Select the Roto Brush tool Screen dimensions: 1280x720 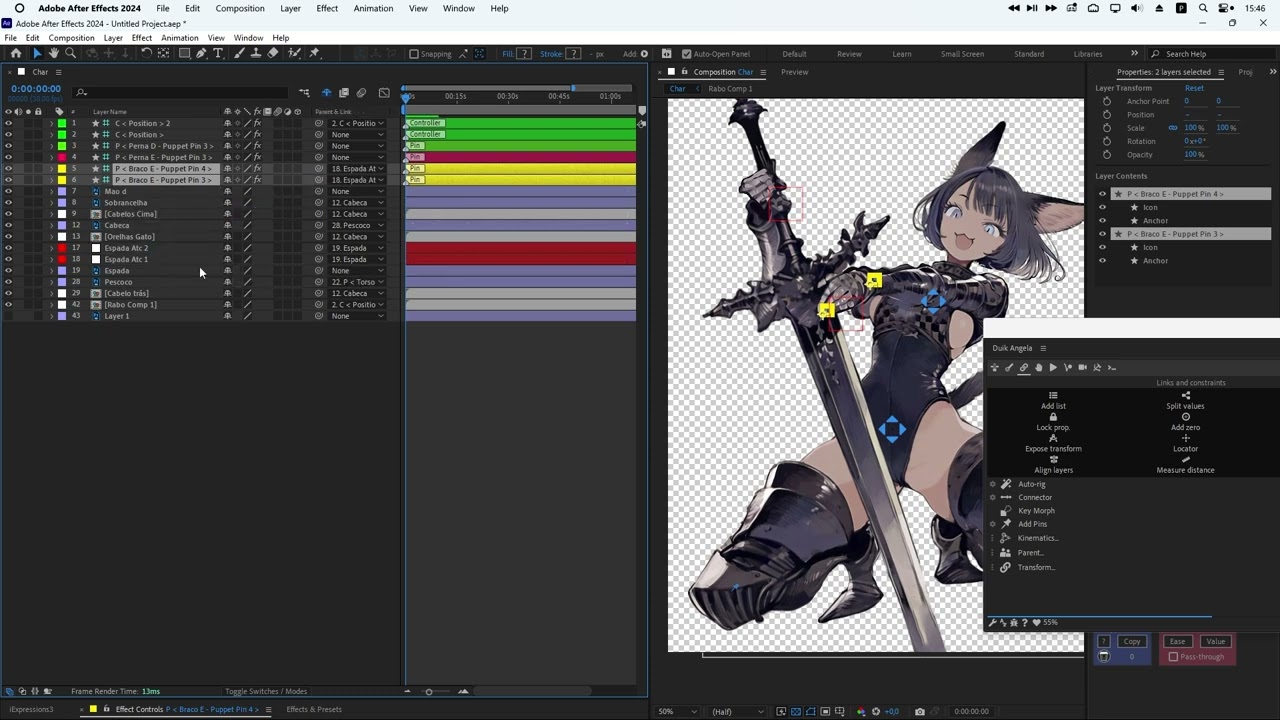(294, 54)
